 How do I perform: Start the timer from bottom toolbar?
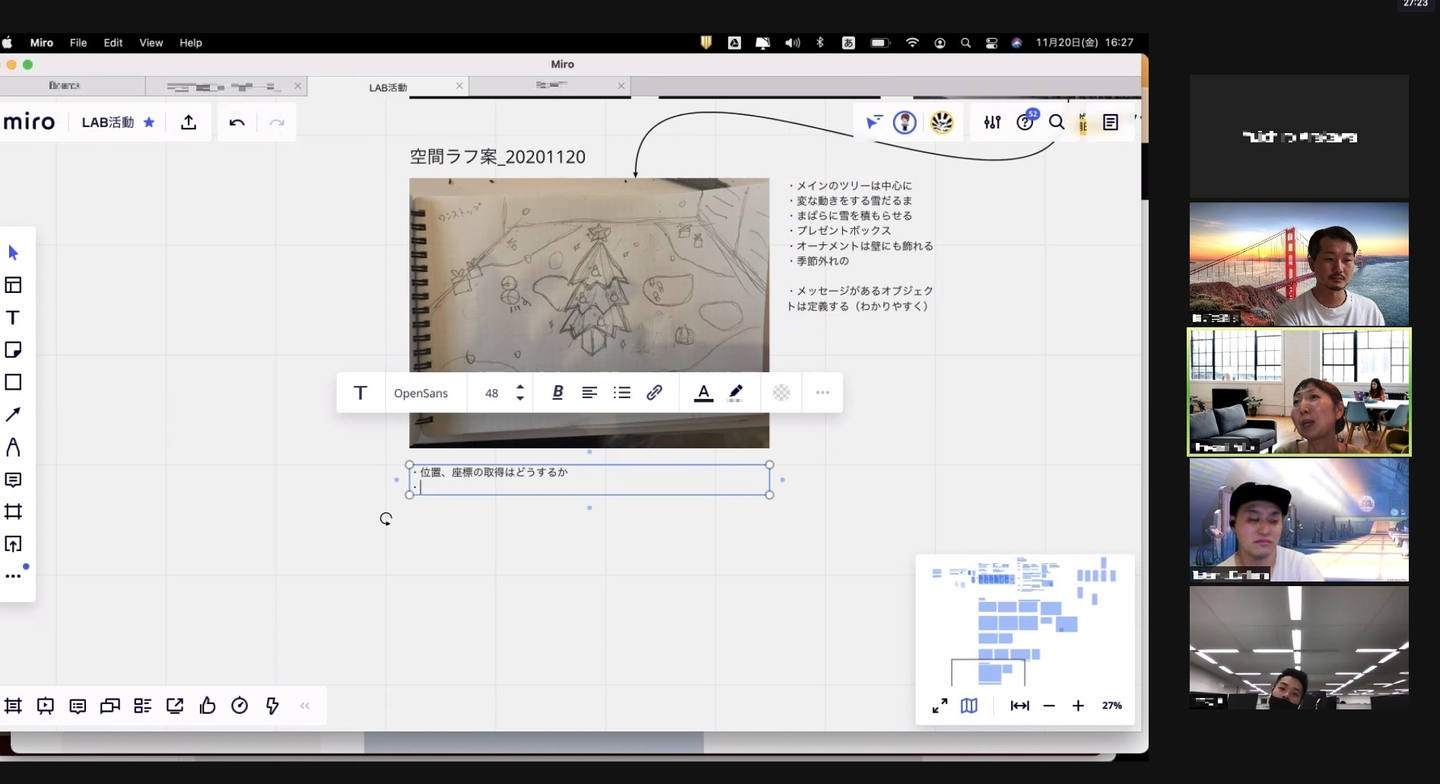click(239, 706)
